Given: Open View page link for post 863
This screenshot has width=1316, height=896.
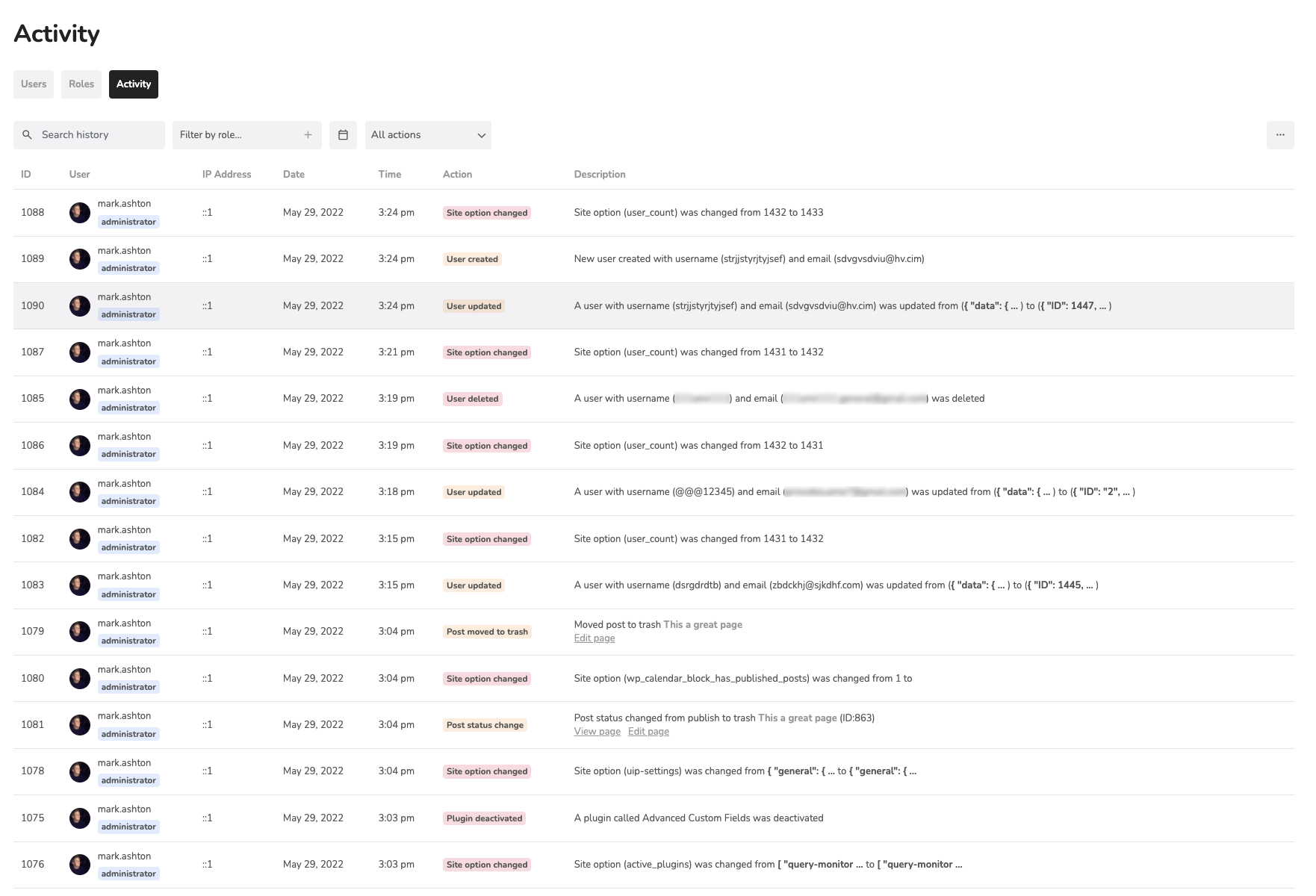Looking at the screenshot, I should pos(597,732).
